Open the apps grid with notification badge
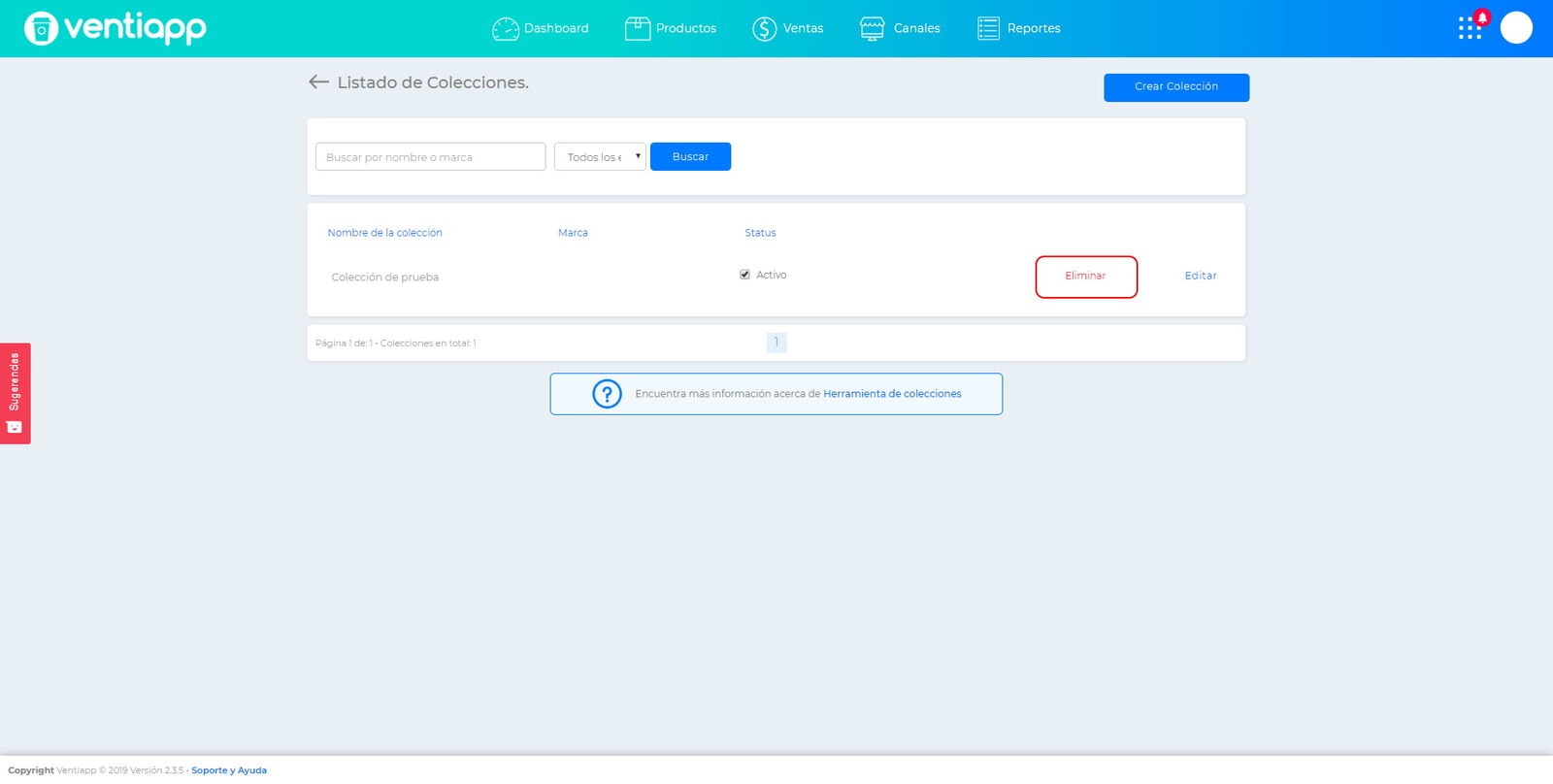The image size is (1553, 784). [1471, 26]
